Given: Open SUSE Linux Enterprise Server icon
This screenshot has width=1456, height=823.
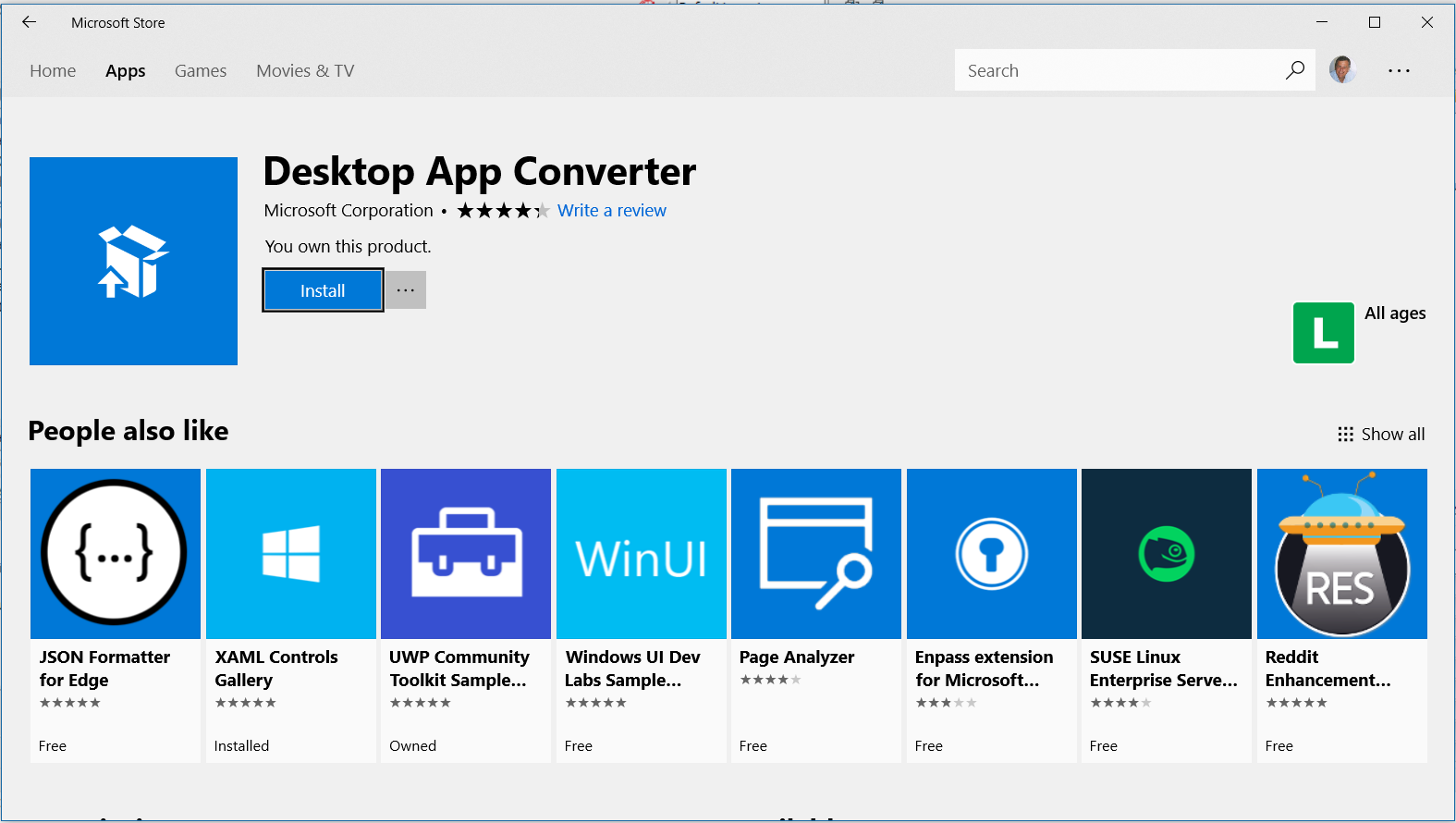Looking at the screenshot, I should point(1167,554).
